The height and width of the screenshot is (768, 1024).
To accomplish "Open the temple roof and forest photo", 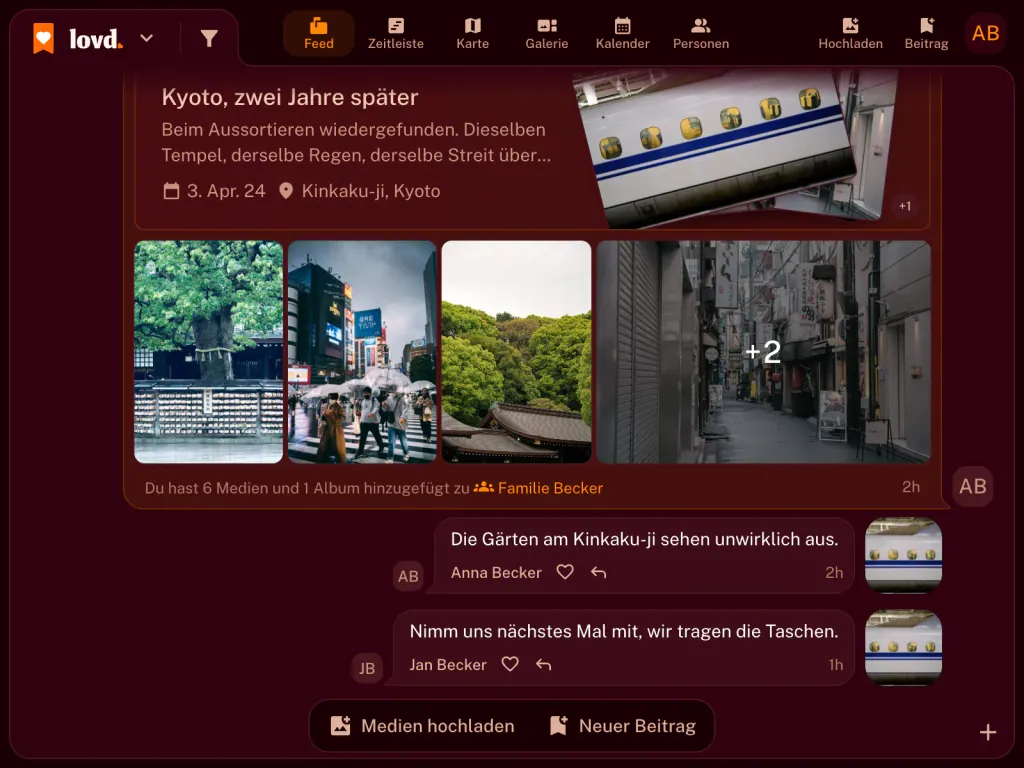I will pyautogui.click(x=517, y=352).
